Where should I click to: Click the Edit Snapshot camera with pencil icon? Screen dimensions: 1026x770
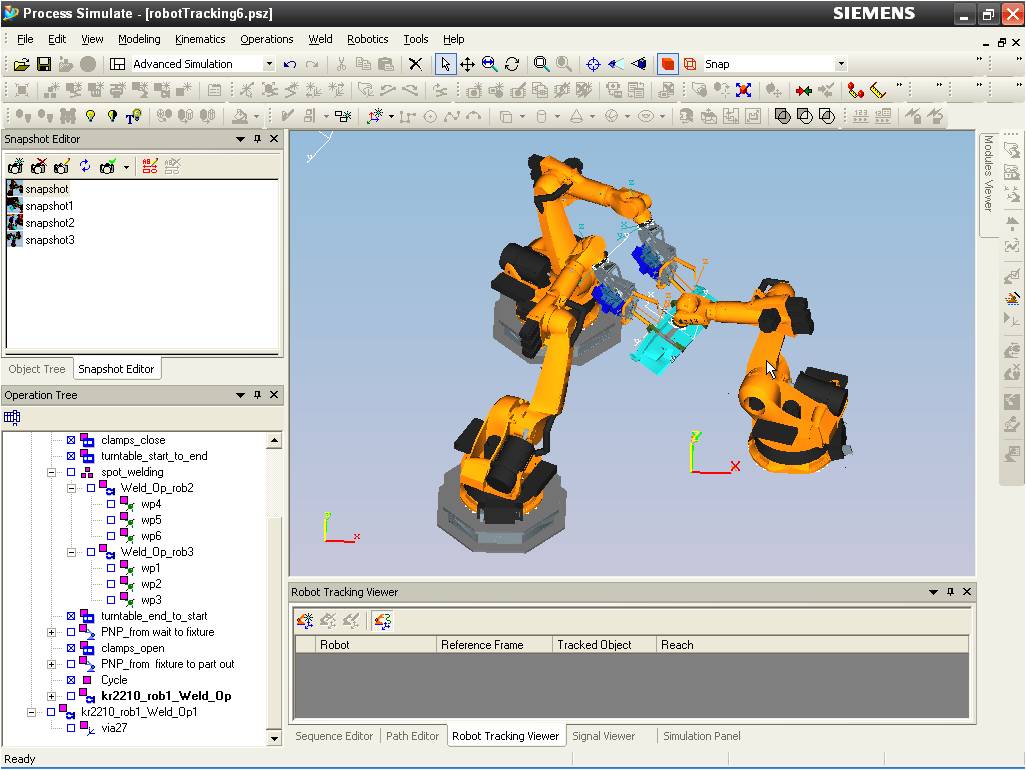[62, 166]
